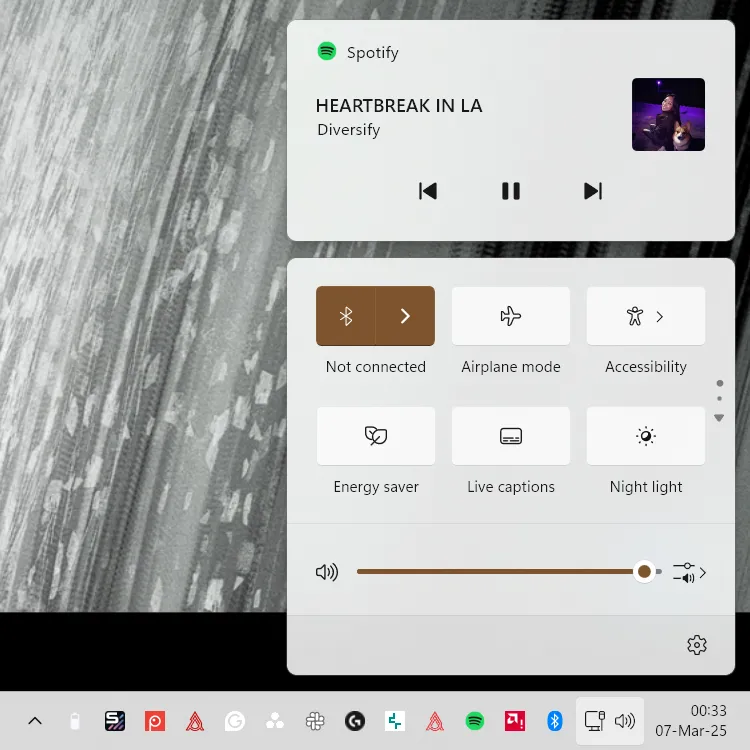Show hidden icons in the taskbar
This screenshot has width=750, height=750.
tap(35, 721)
